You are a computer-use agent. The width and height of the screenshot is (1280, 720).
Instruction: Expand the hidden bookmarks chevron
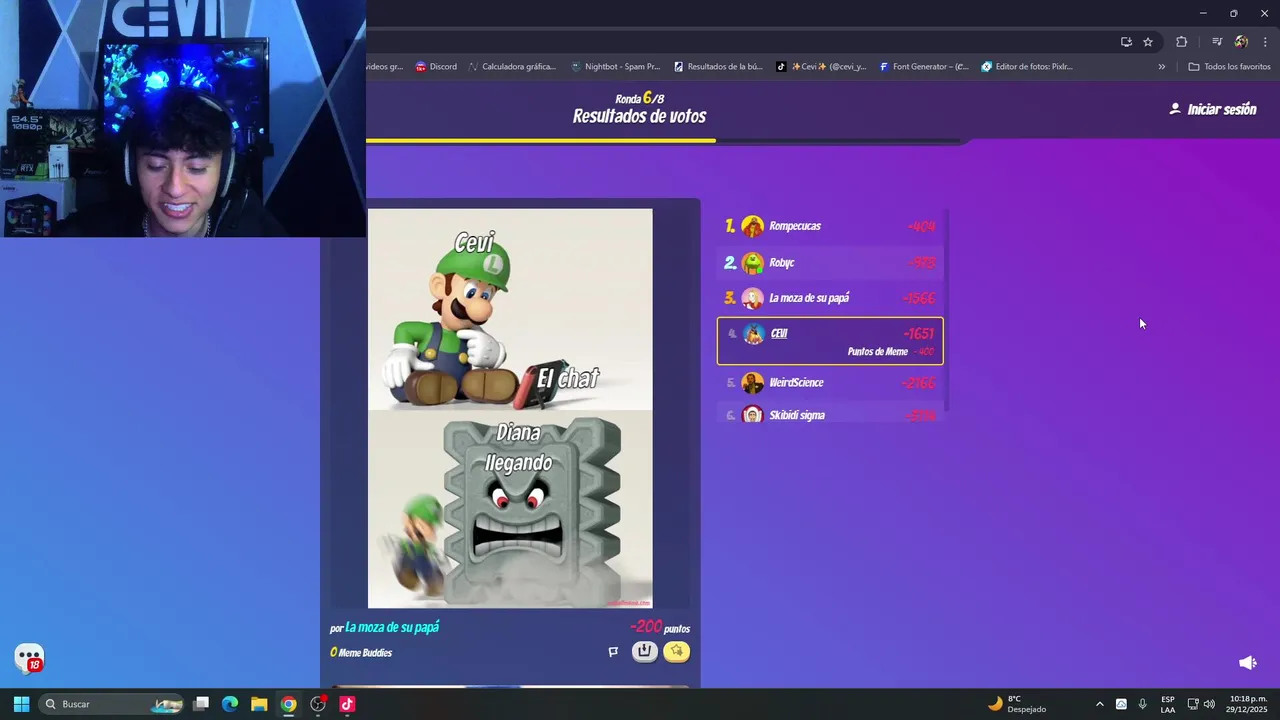(1161, 67)
